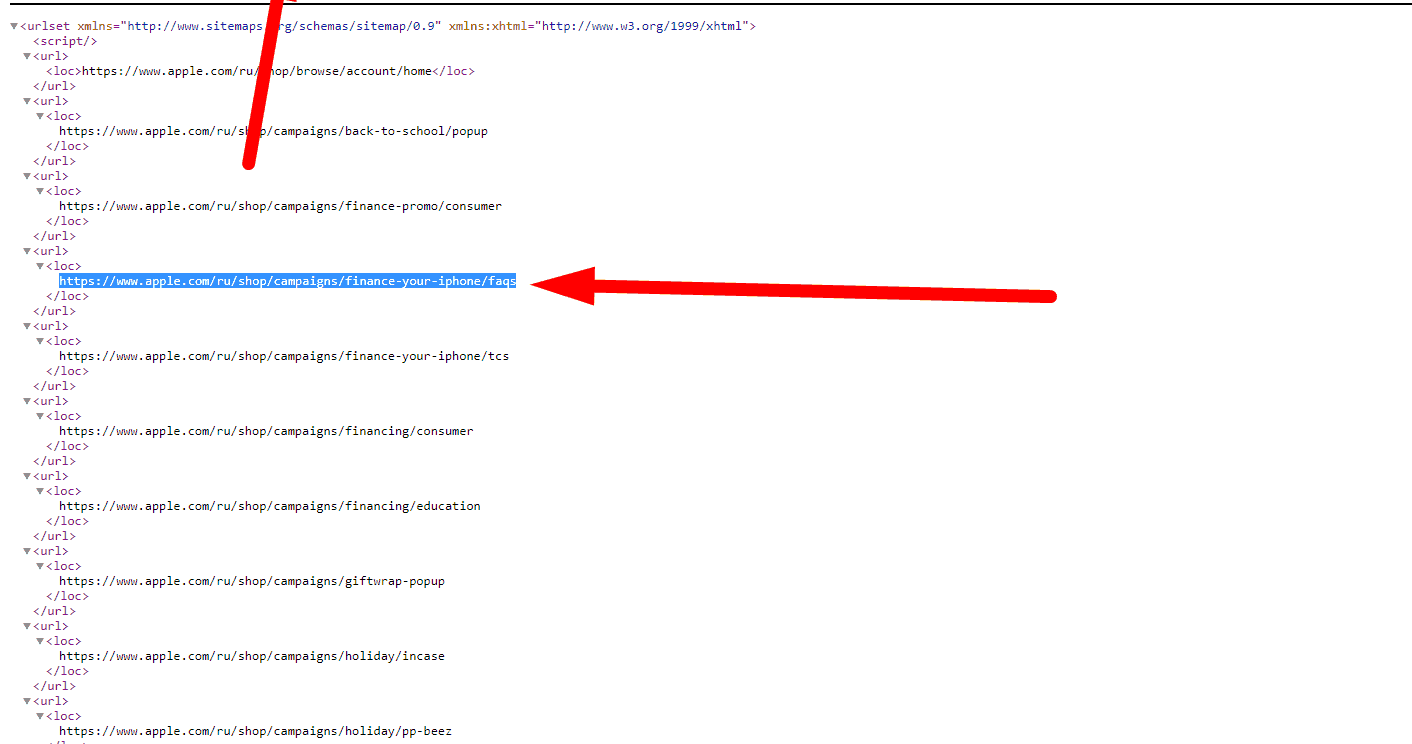Click the campaigns/holiday/pp-beez URL text
This screenshot has width=1412, height=744.
(255, 731)
